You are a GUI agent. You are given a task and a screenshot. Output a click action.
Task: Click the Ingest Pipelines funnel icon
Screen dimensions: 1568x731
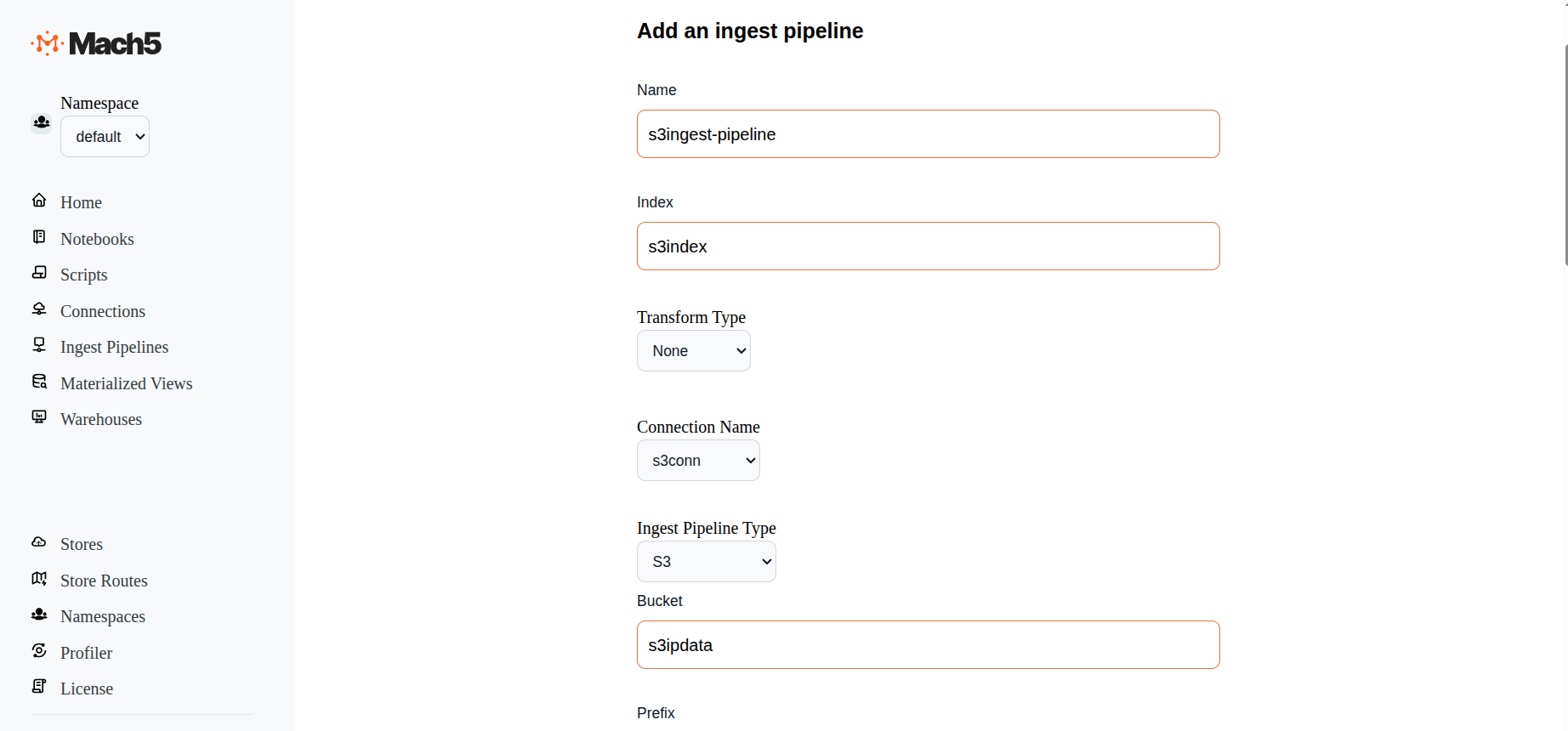click(x=39, y=344)
